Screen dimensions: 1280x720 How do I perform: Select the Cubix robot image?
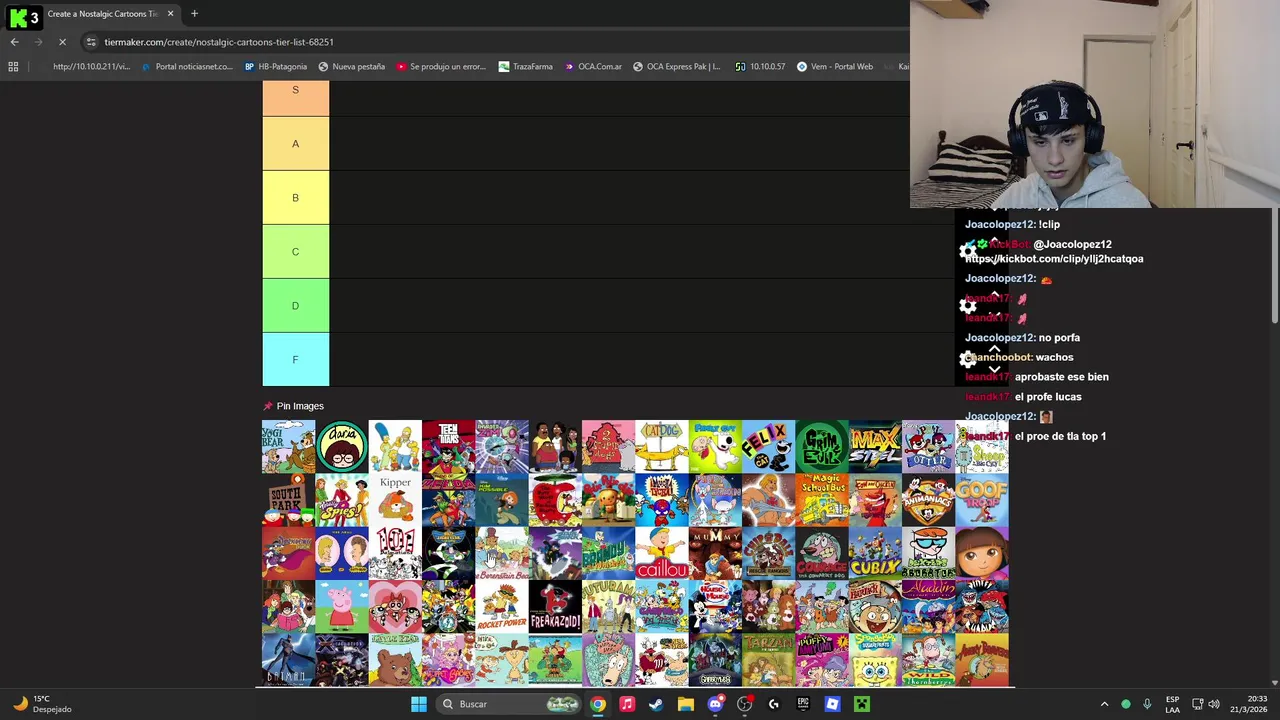tap(875, 553)
